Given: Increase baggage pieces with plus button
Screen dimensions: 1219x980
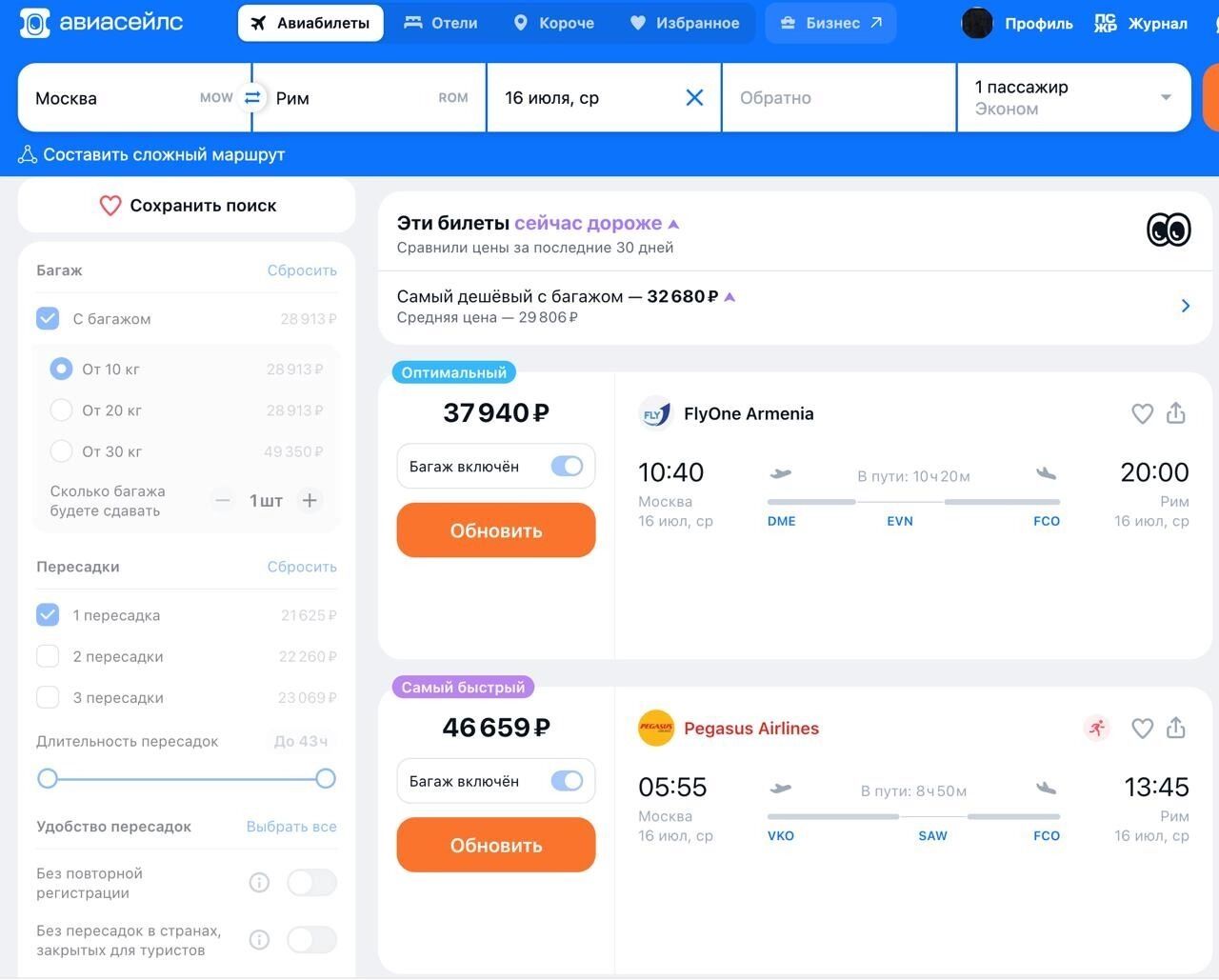Looking at the screenshot, I should [310, 500].
